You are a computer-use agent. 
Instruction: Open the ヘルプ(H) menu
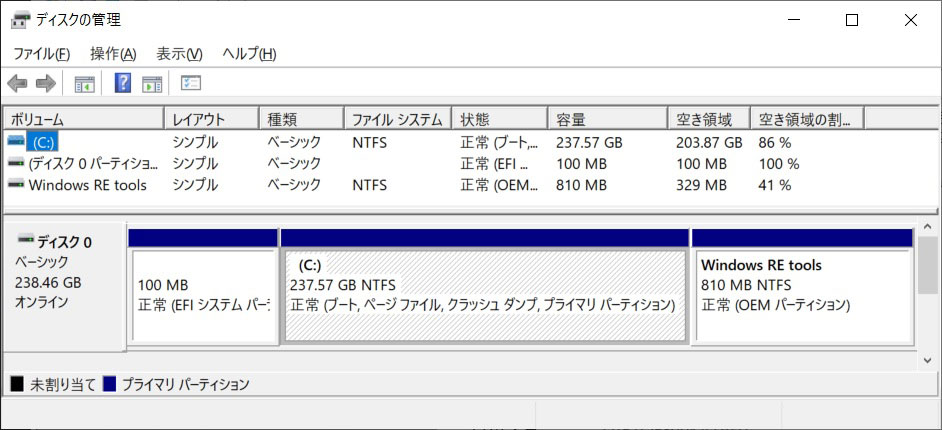[249, 53]
